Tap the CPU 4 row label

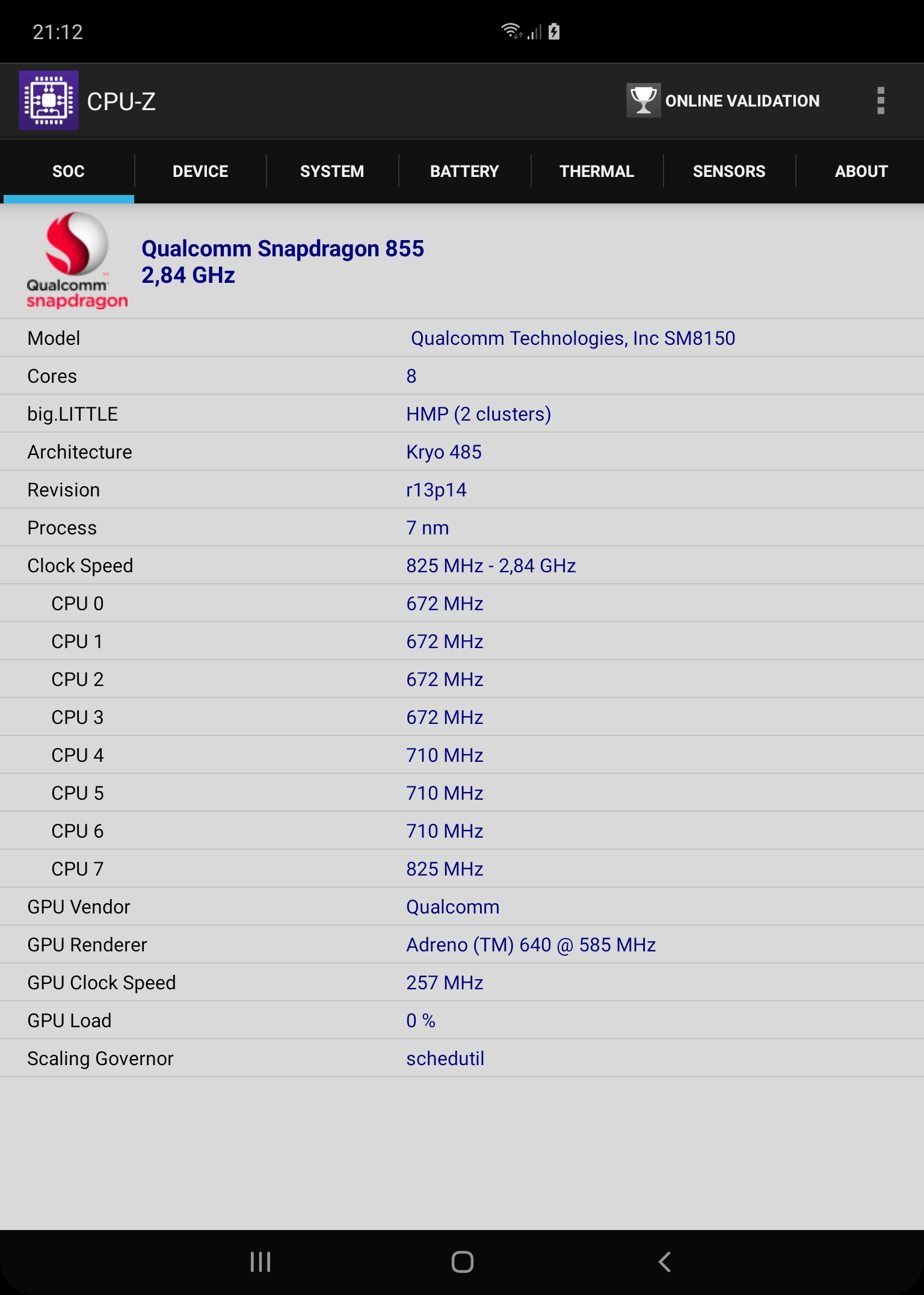click(x=78, y=755)
